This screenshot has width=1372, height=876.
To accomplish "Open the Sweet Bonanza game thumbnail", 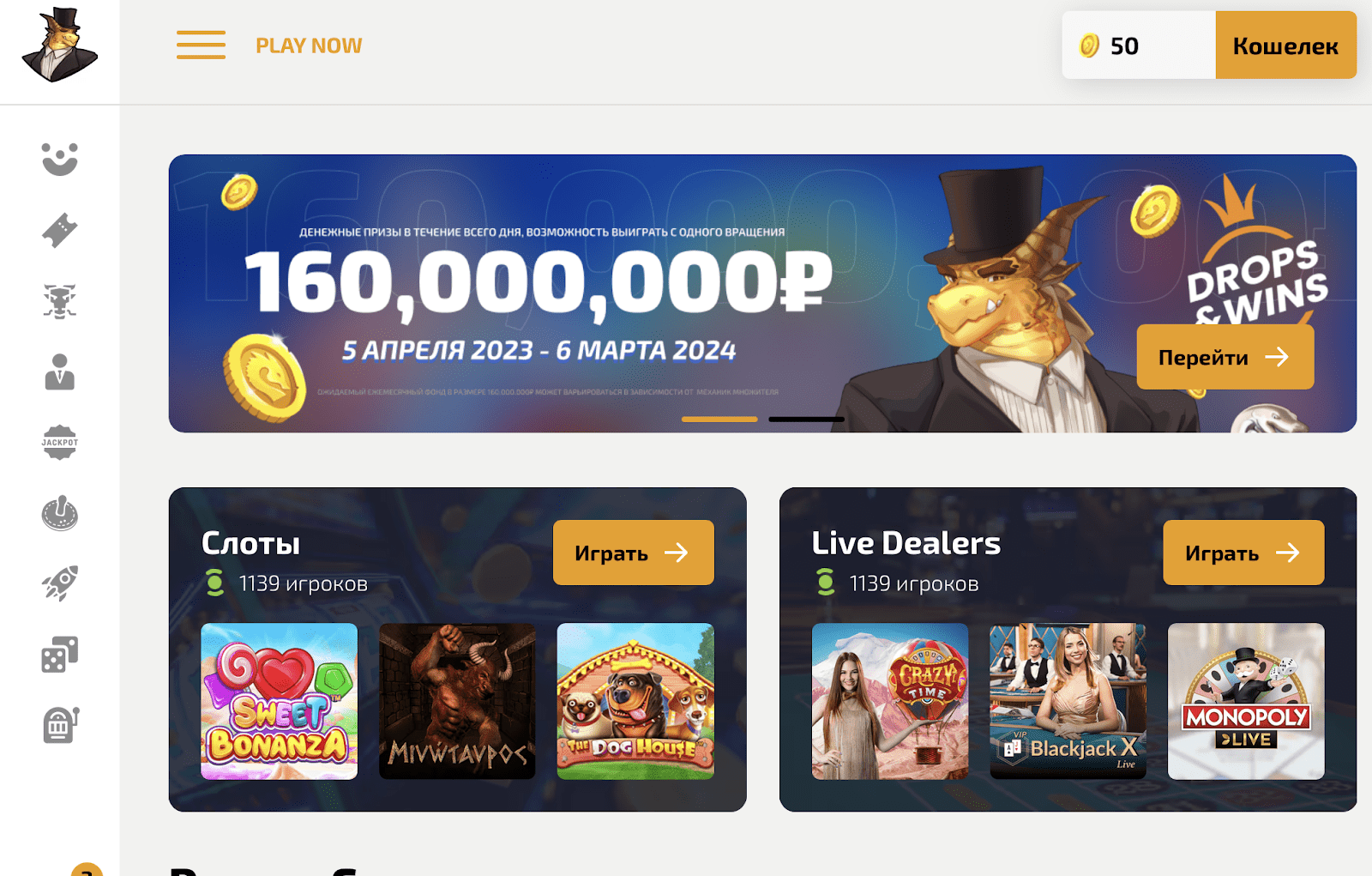I will click(279, 701).
